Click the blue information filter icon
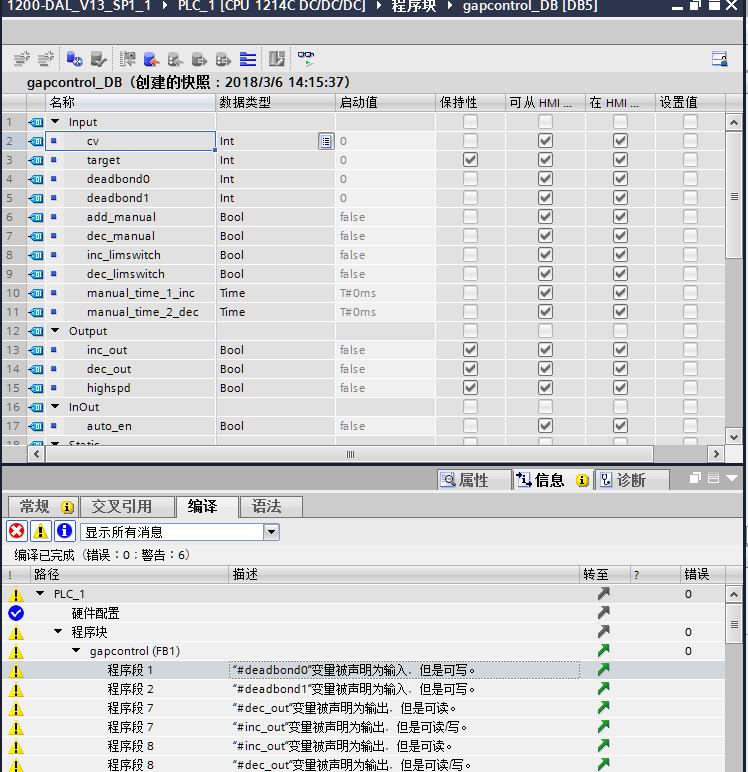This screenshot has height=772, width=748. (x=64, y=531)
